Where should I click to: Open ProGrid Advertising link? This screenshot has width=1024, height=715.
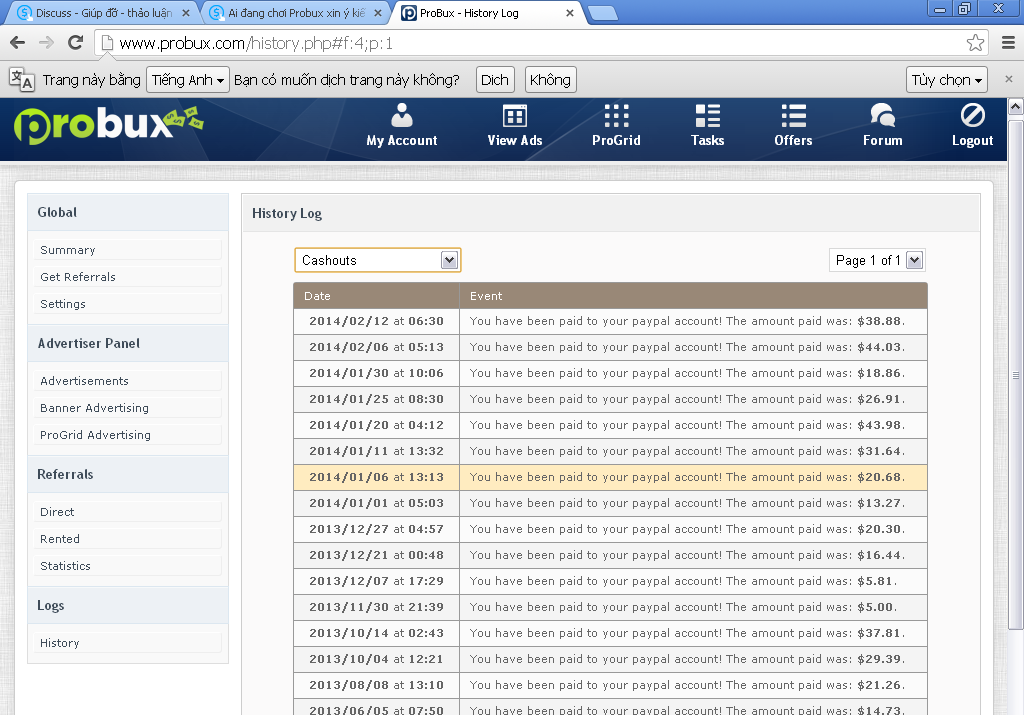127,435
